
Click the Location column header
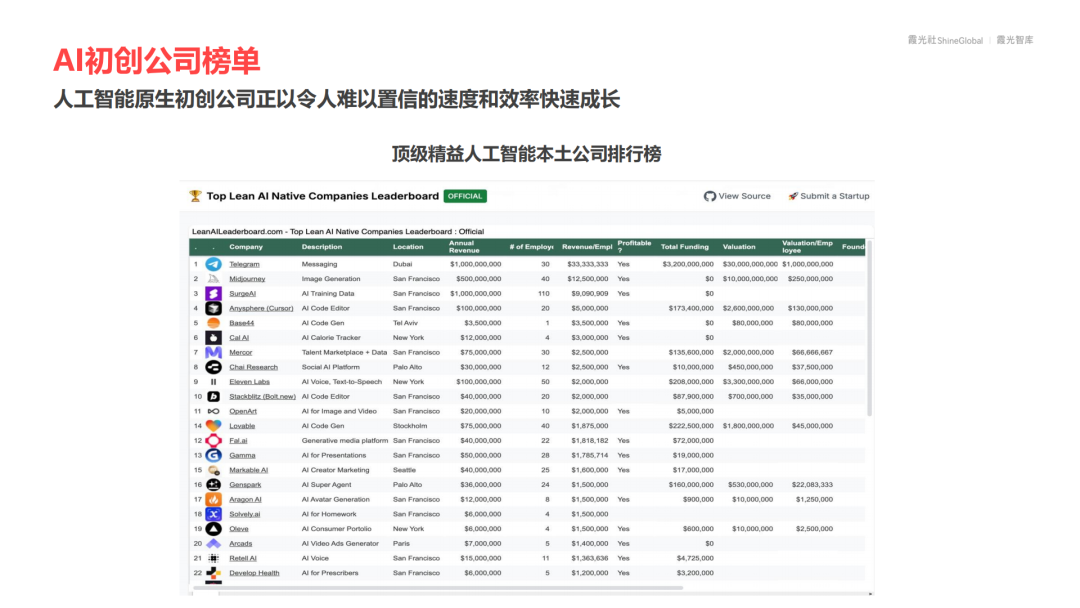408,247
